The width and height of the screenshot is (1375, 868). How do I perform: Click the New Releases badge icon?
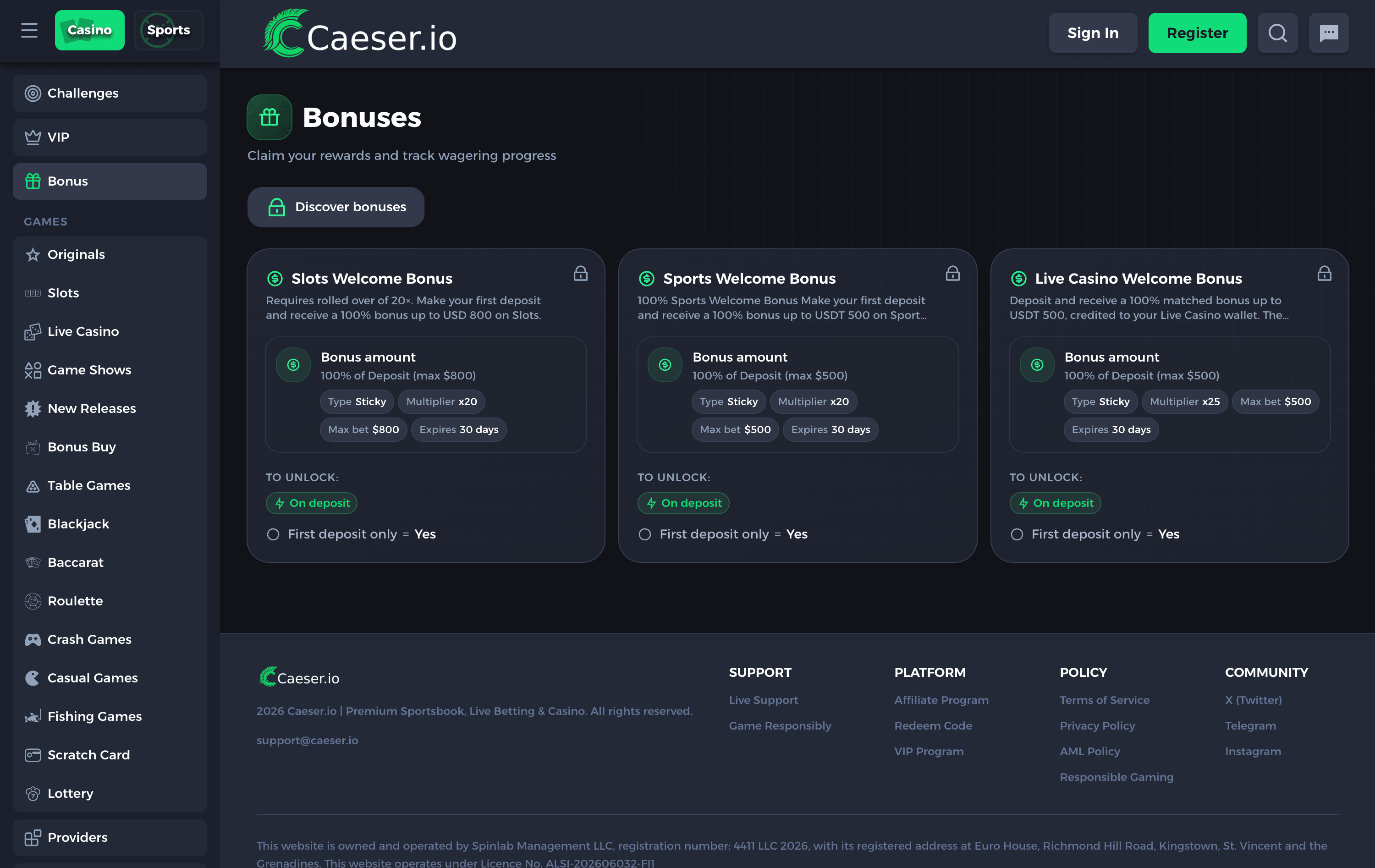click(33, 408)
